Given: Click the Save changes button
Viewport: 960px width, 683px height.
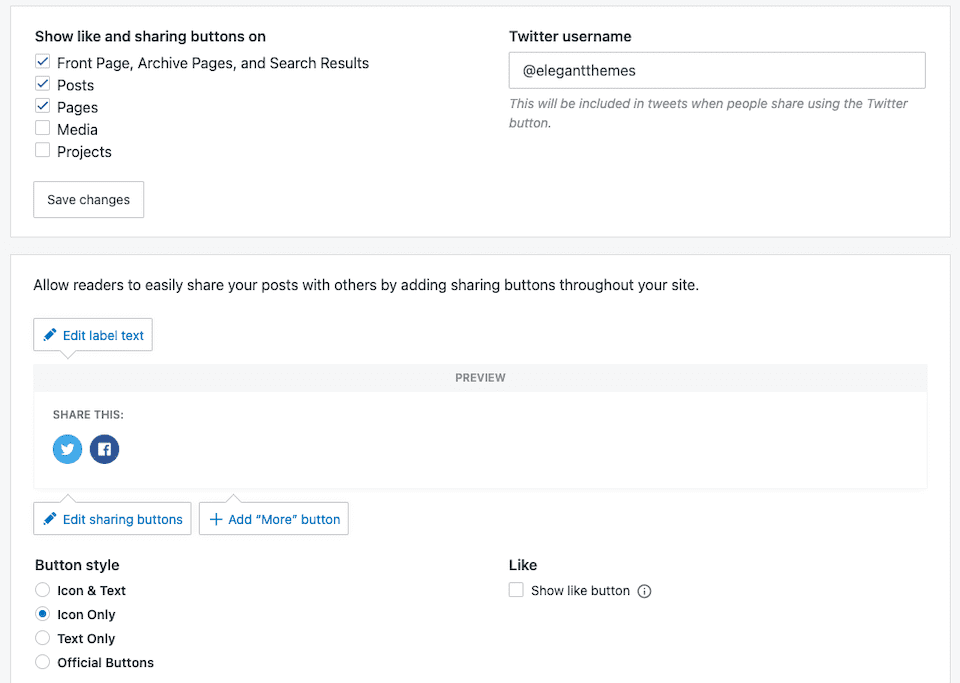Looking at the screenshot, I should [88, 199].
